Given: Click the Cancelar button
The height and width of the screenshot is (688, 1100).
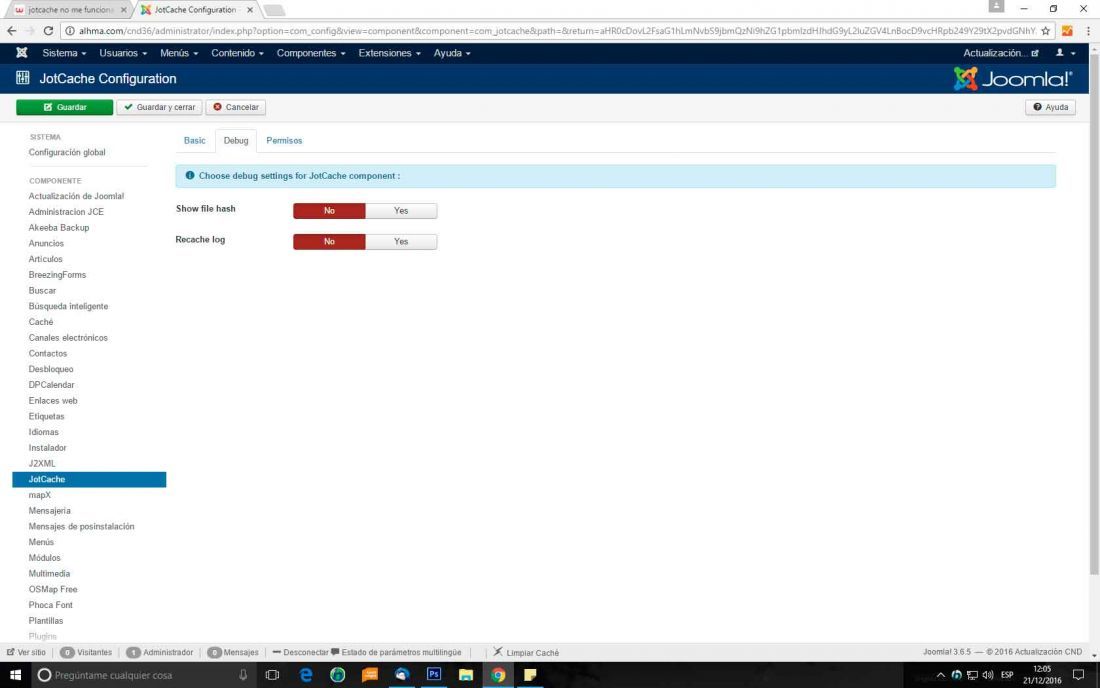Looking at the screenshot, I should click(236, 107).
